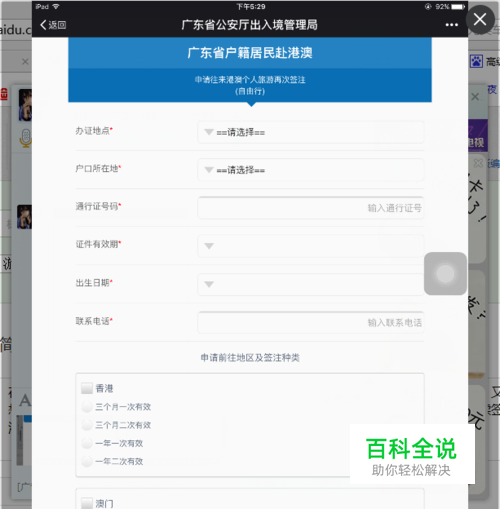Open the 证件有效期 date picker
Image resolution: width=500 pixels, height=509 pixels.
[311, 246]
